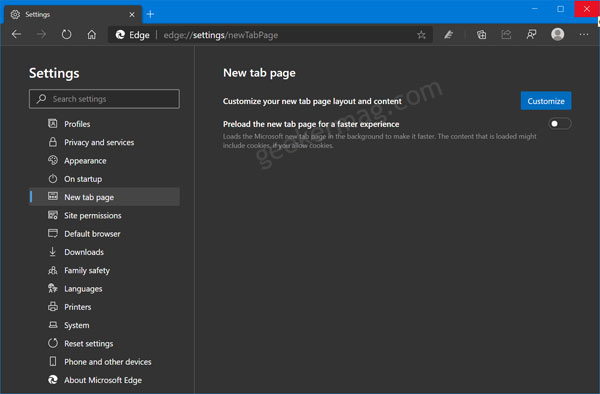Image resolution: width=600 pixels, height=394 pixels.
Task: Go back using the back arrow
Action: tap(16, 35)
